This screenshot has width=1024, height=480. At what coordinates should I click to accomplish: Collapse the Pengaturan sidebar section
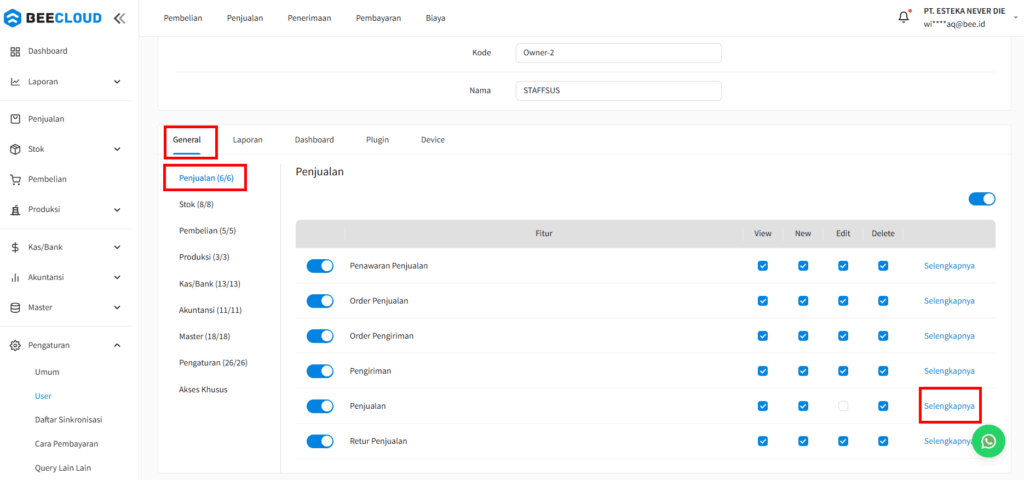(x=117, y=346)
